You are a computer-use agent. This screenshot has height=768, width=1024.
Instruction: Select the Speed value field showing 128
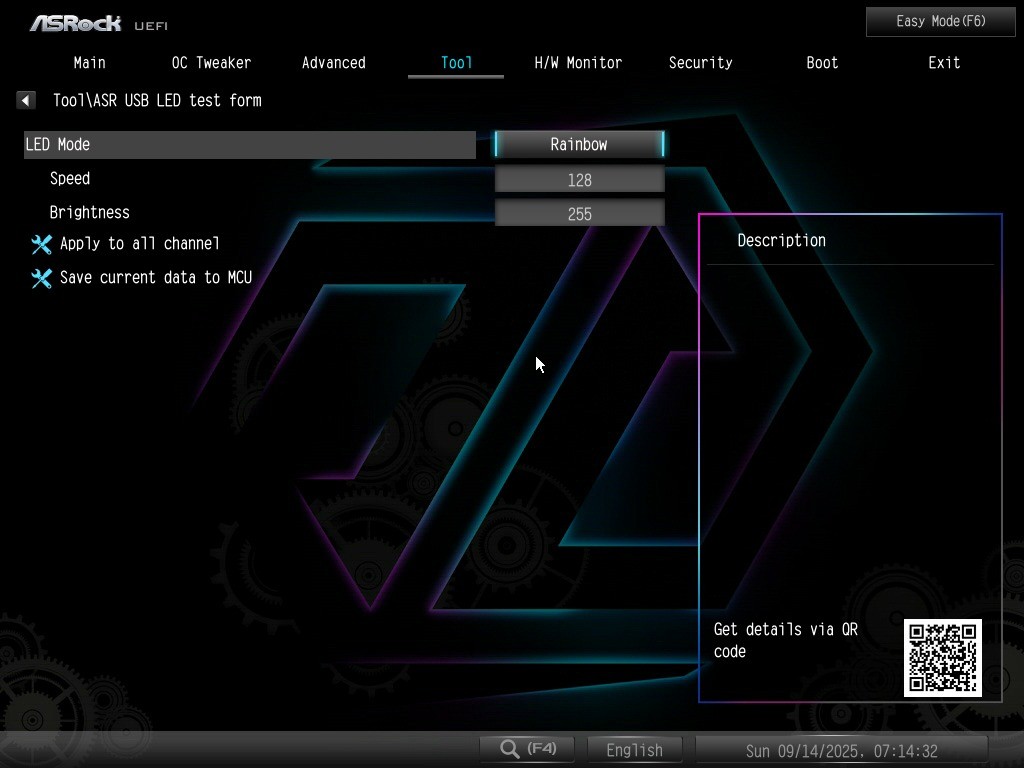coord(579,180)
